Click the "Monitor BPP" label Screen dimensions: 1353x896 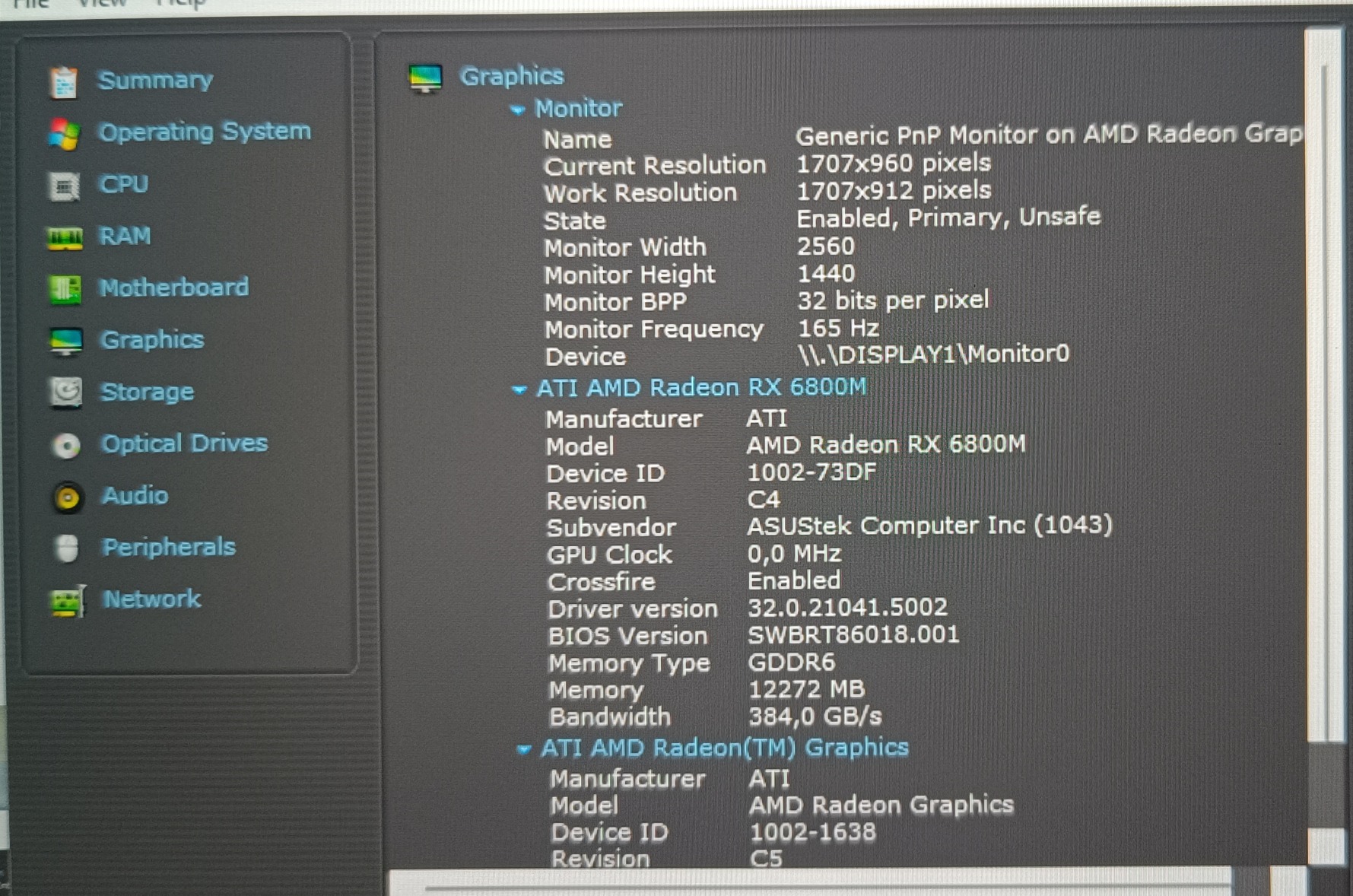[615, 303]
